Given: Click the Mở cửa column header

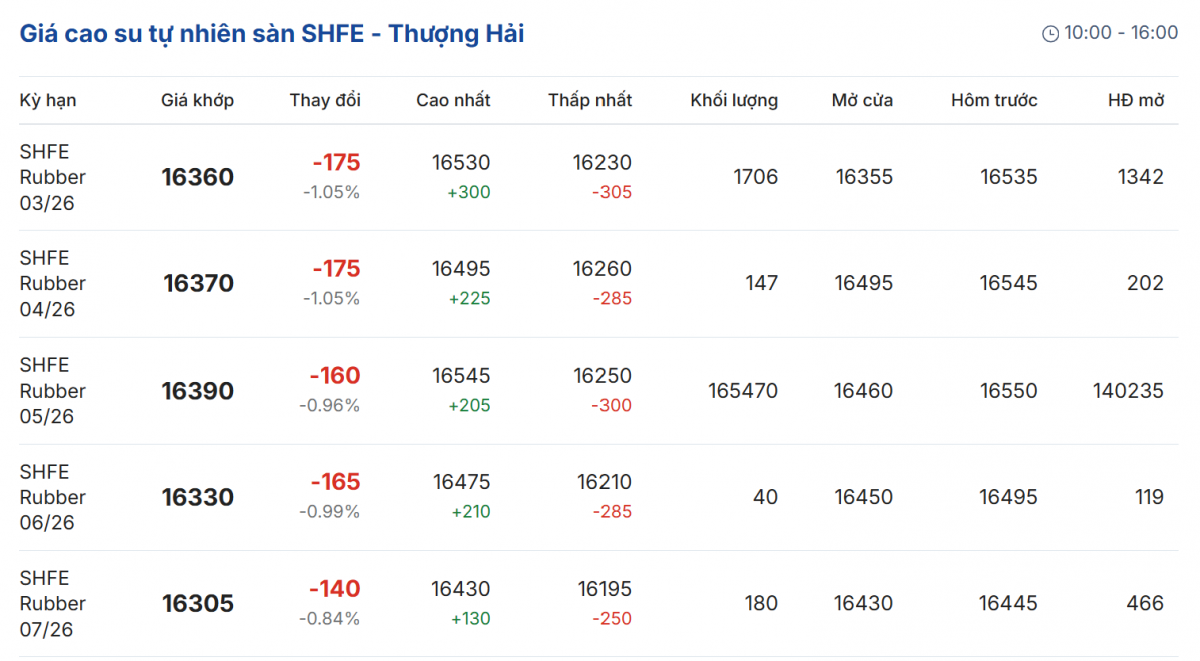Looking at the screenshot, I should click(x=862, y=100).
